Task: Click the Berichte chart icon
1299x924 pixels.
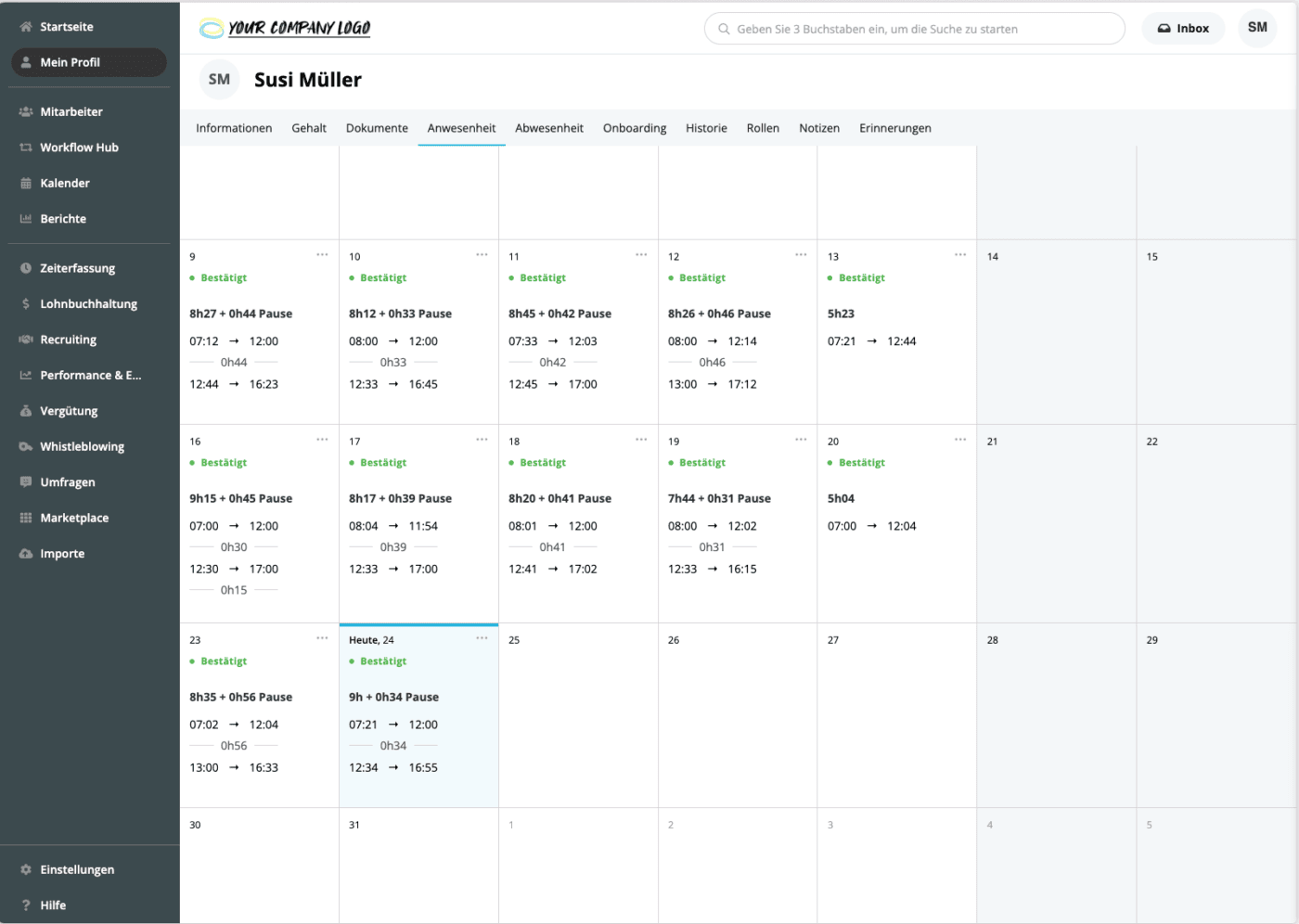Action: point(26,219)
